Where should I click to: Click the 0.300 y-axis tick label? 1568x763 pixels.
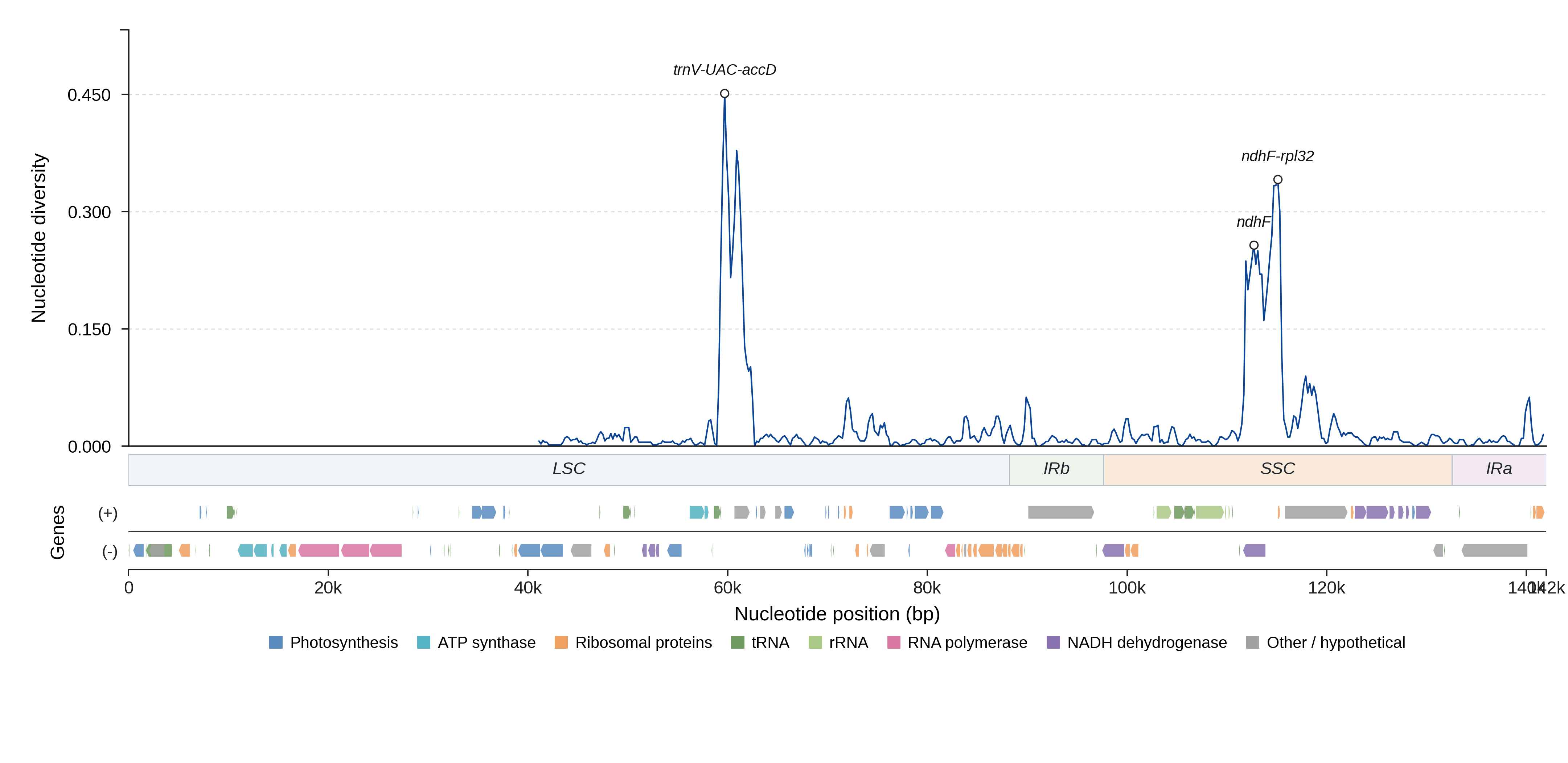click(89, 212)
